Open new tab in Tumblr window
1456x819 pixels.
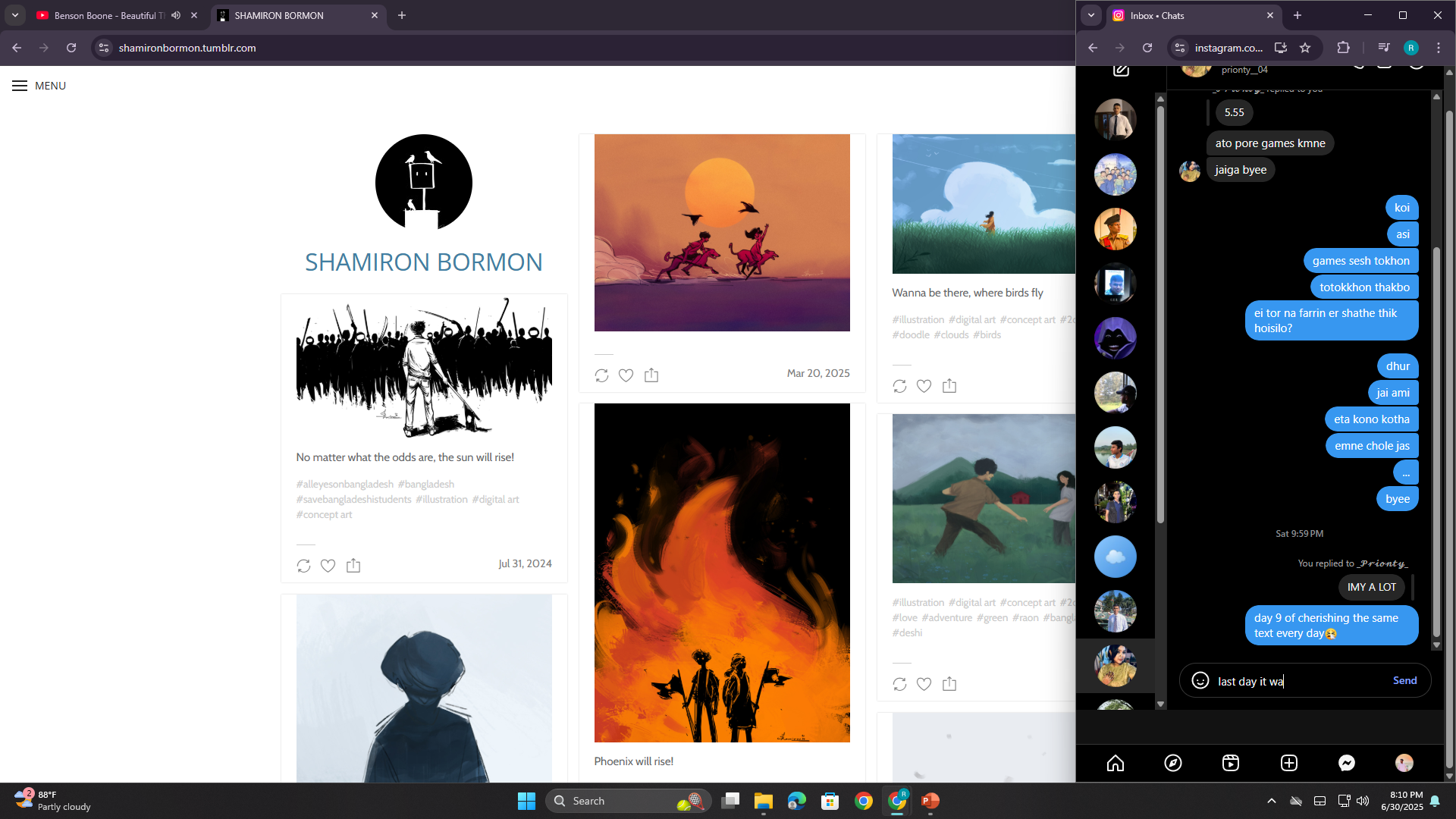coord(402,15)
